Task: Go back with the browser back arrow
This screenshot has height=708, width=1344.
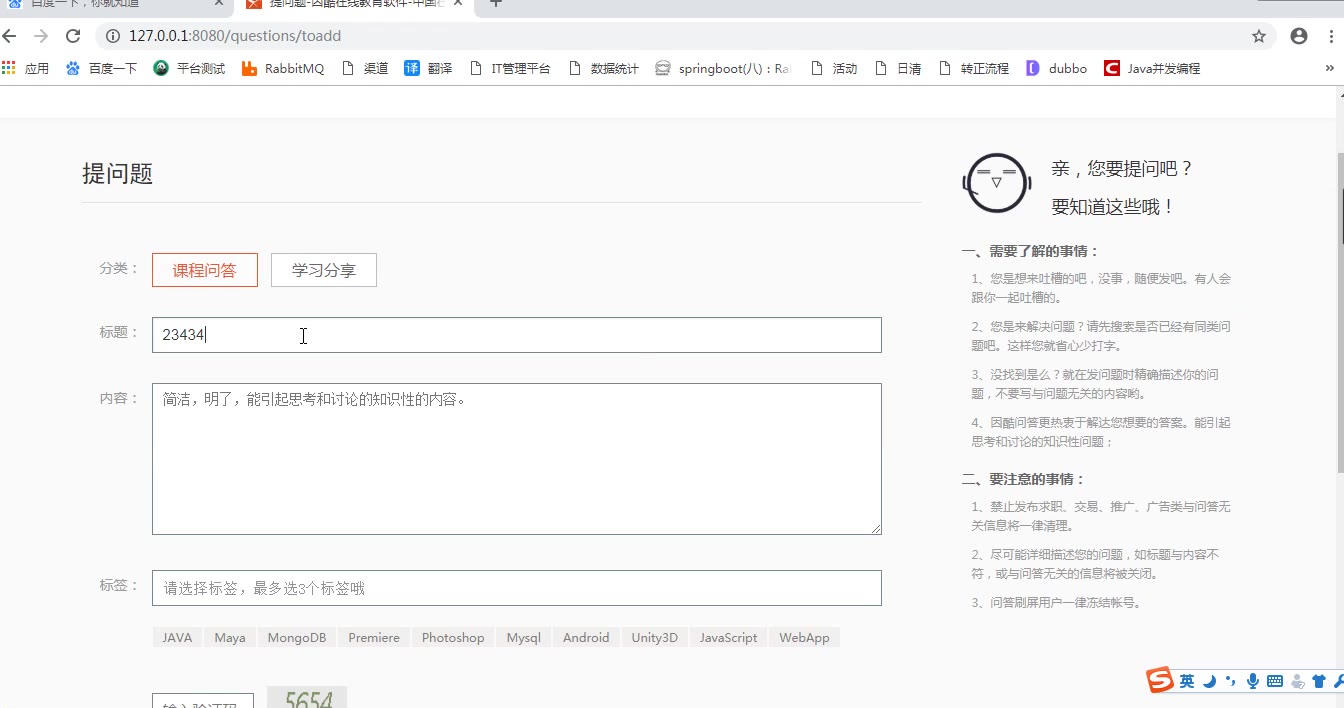Action: pos(9,36)
